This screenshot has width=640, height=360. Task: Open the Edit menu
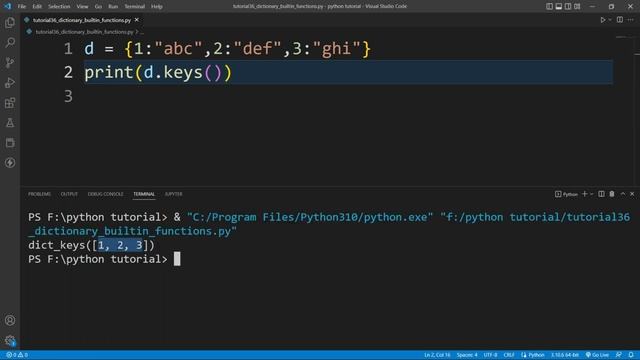(37, 6)
